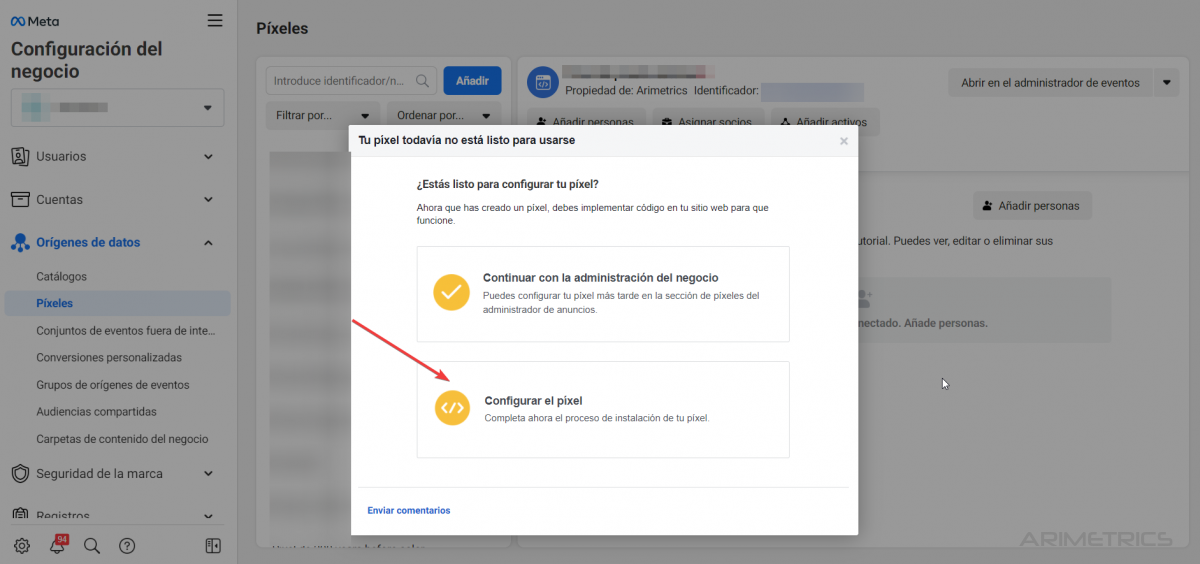Open the help question mark icon
The image size is (1200, 564).
pyautogui.click(x=127, y=545)
